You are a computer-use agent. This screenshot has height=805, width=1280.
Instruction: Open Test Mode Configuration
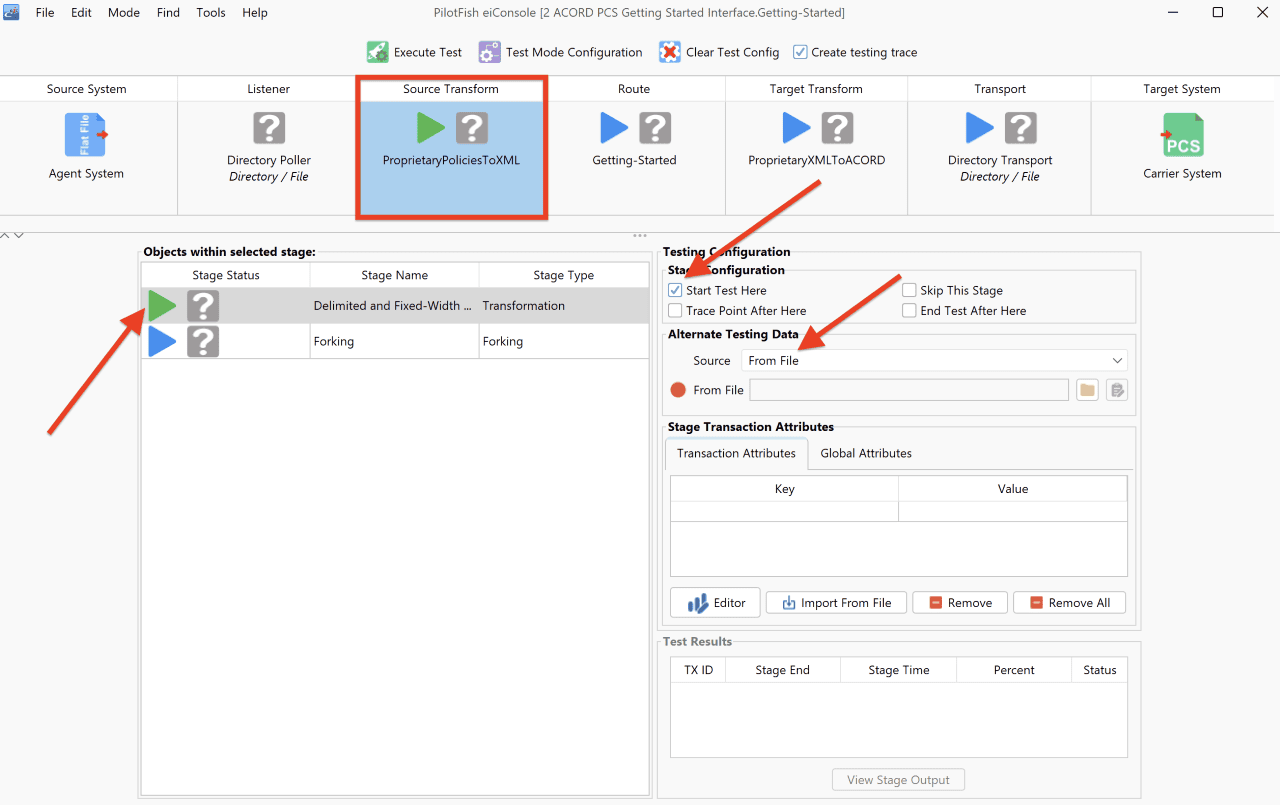coord(560,52)
